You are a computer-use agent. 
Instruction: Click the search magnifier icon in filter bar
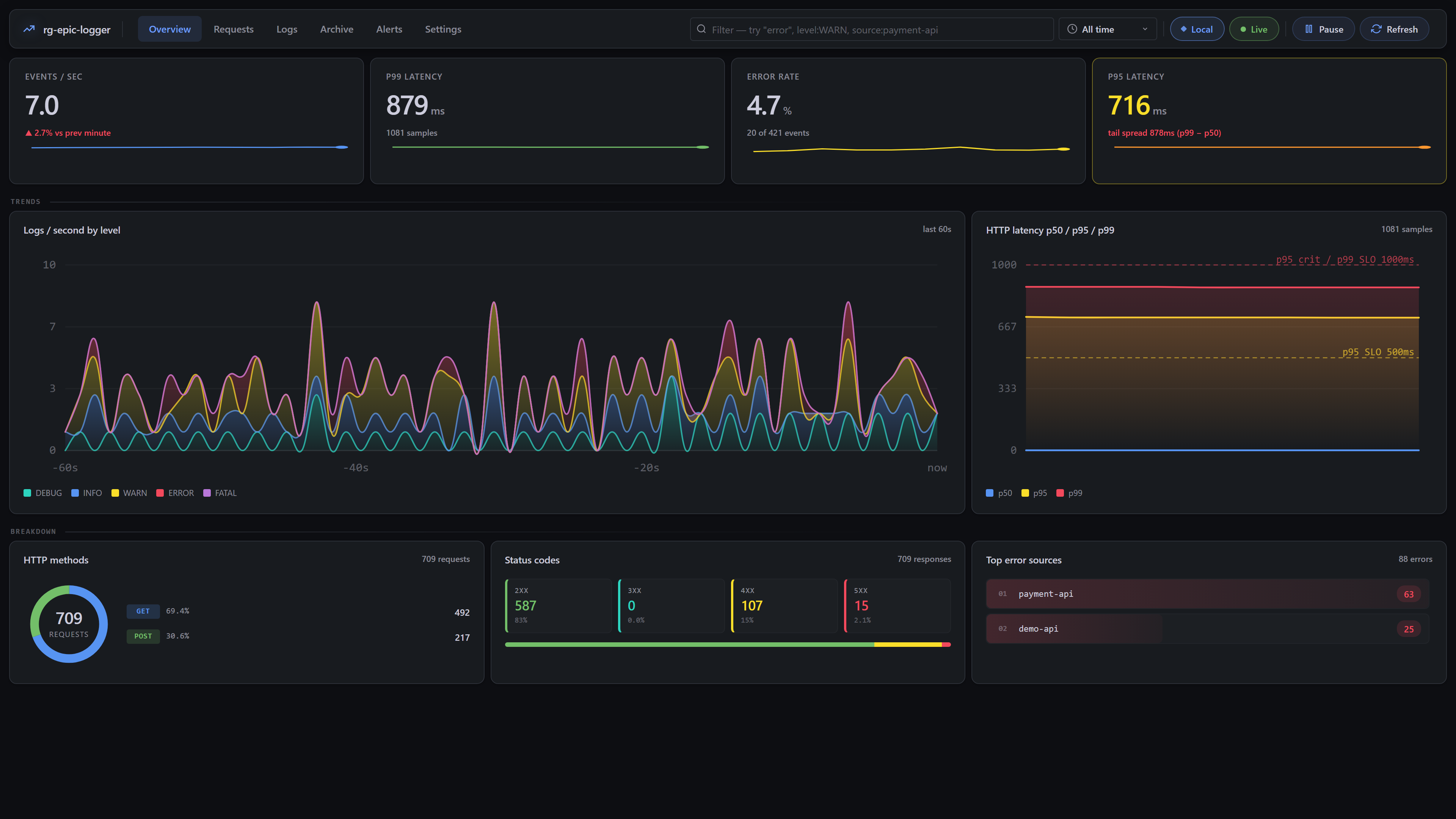[701, 29]
